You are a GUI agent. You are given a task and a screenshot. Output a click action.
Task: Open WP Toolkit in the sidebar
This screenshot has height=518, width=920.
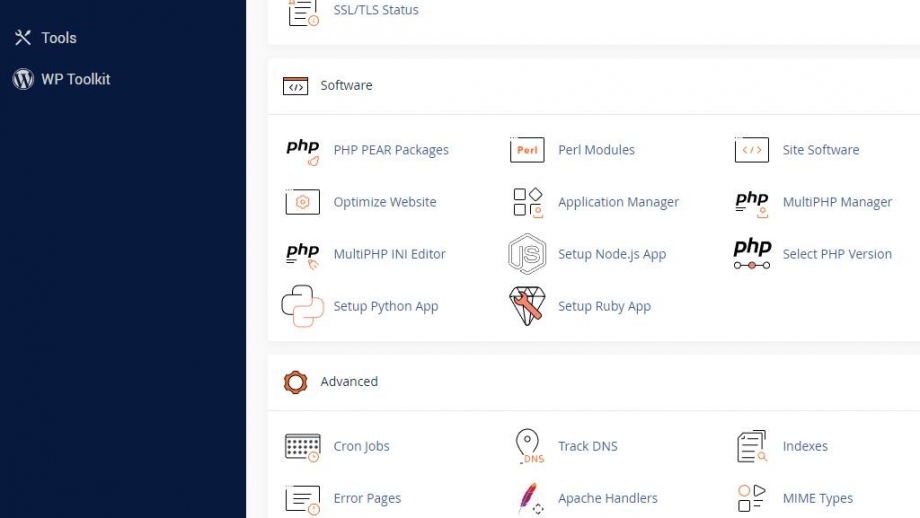click(76, 79)
